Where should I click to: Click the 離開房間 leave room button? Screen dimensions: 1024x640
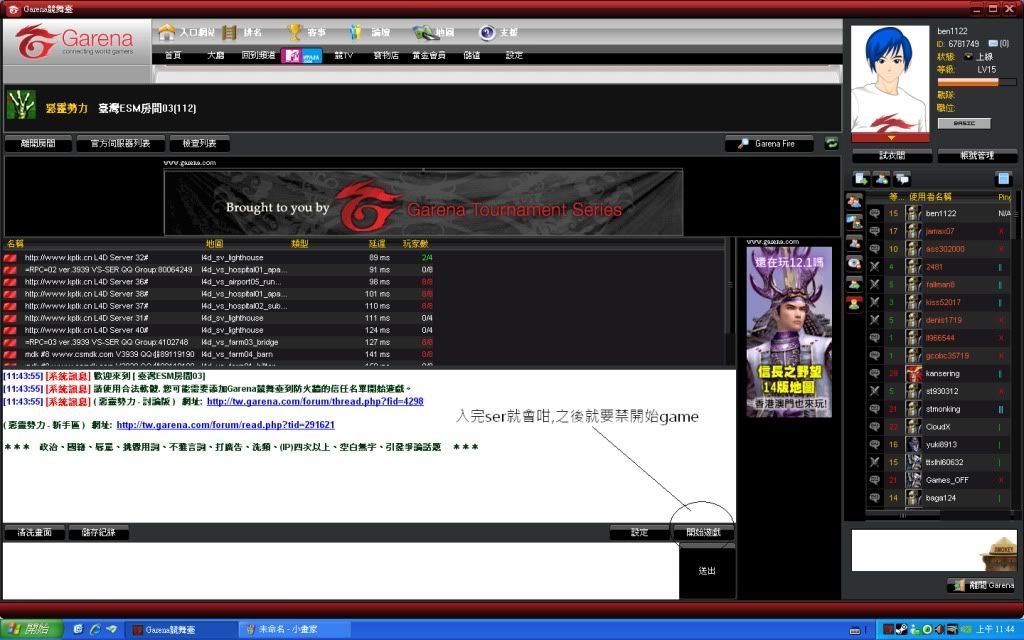pyautogui.click(x=38, y=144)
